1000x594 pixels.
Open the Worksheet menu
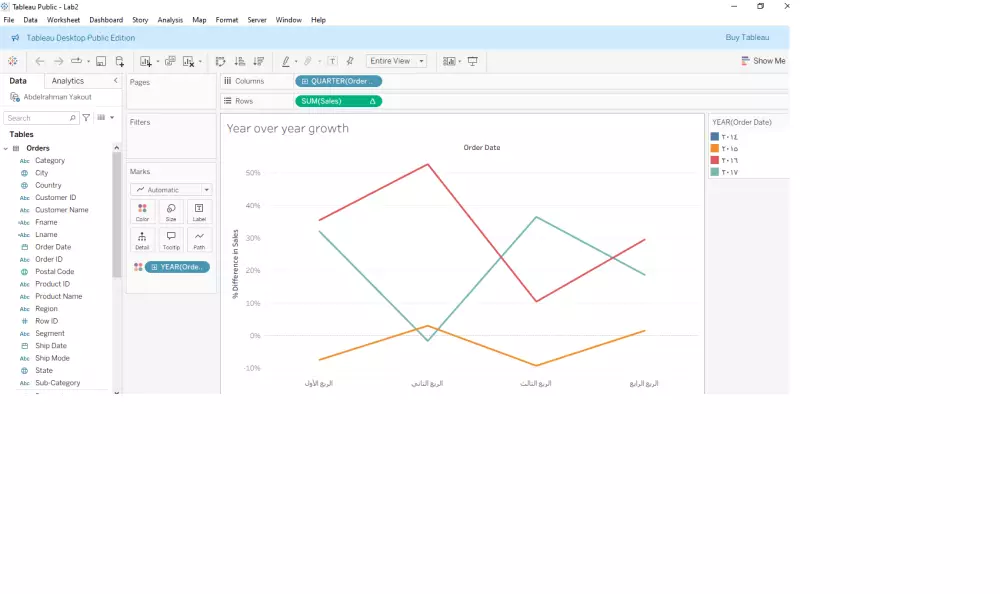coord(63,20)
